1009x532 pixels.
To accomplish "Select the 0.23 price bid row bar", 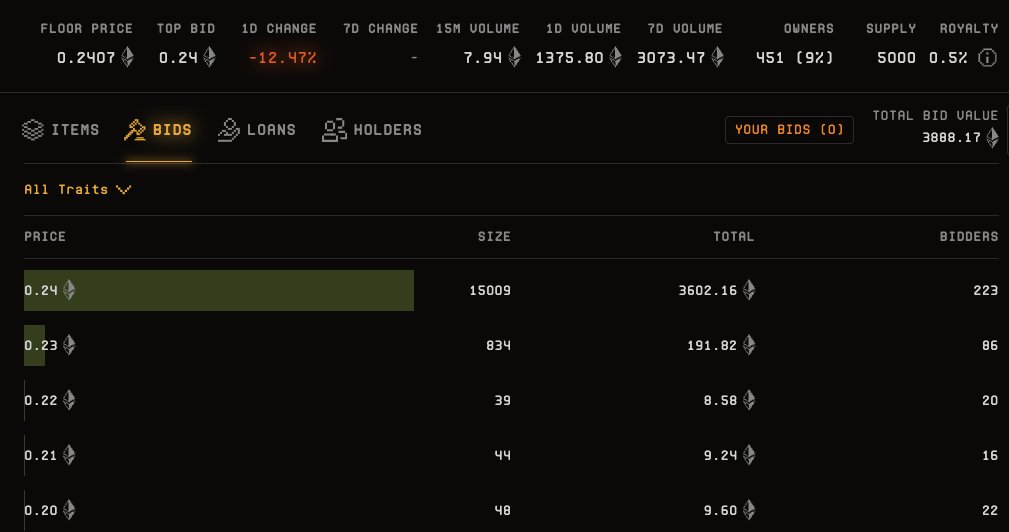I will pyautogui.click(x=34, y=345).
